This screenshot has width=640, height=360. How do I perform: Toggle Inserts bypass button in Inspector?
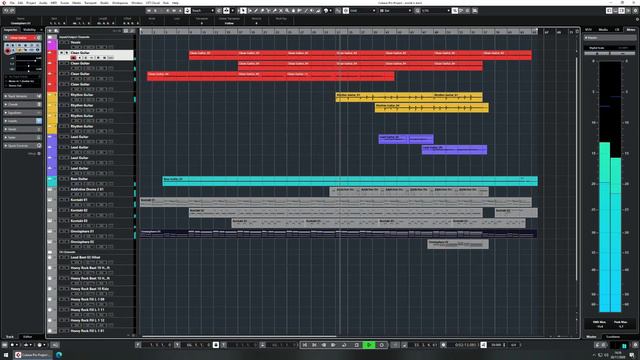pos(39,121)
